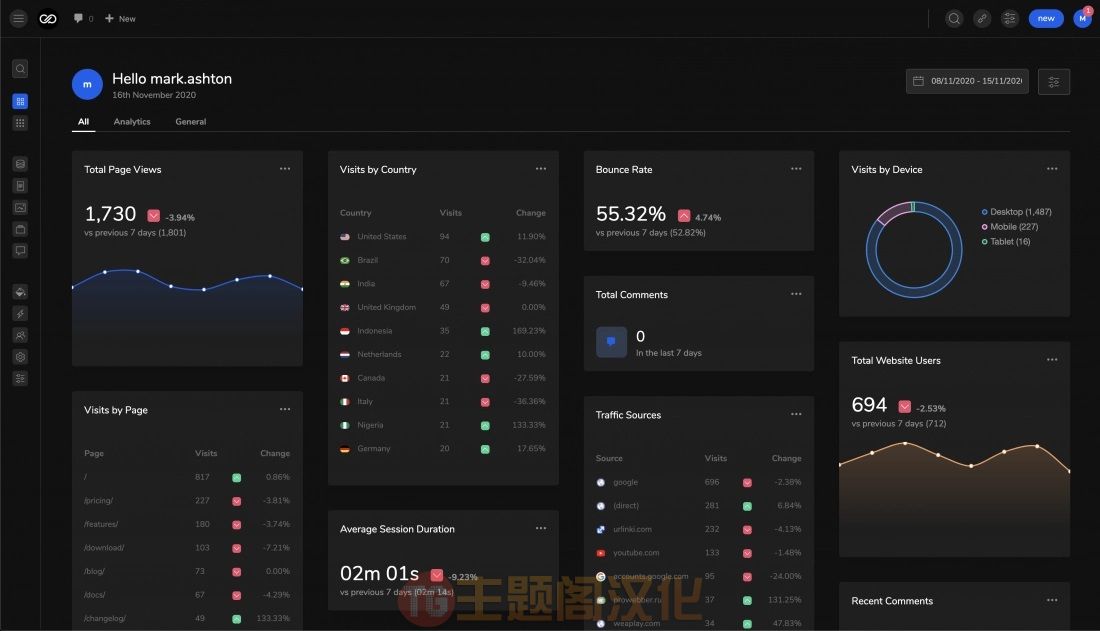
Task: Click the Indonesia country row
Action: coord(443,331)
